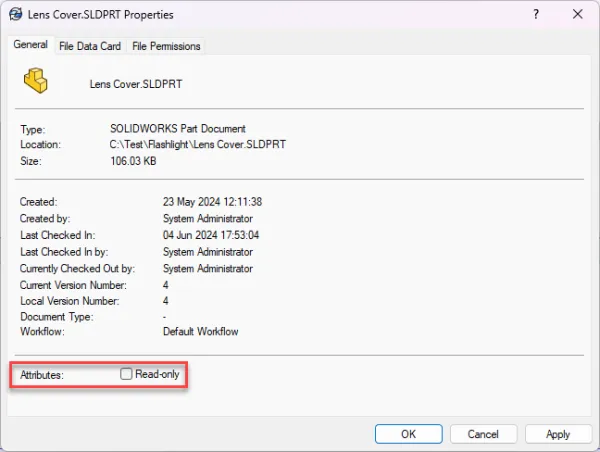Click the Document Type dash value

(165, 317)
